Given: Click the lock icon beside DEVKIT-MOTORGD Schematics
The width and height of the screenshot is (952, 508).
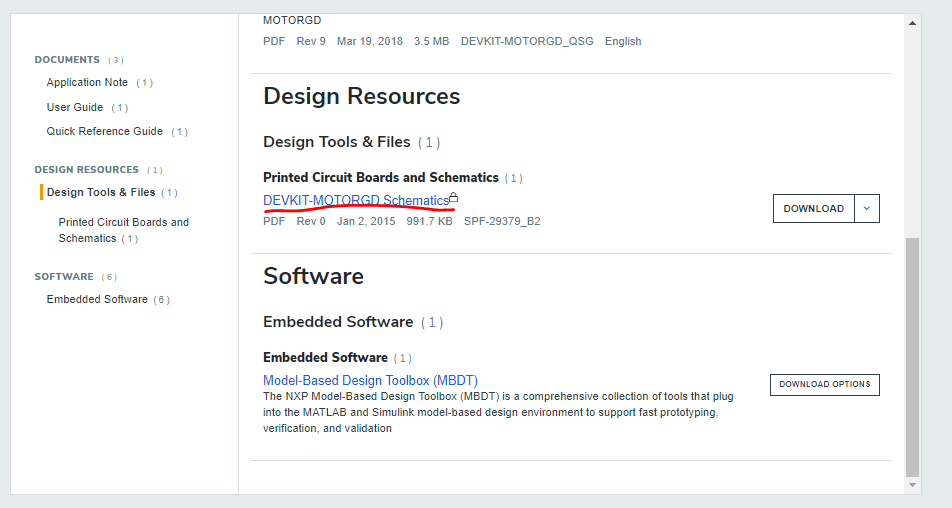Looking at the screenshot, I should (x=454, y=198).
